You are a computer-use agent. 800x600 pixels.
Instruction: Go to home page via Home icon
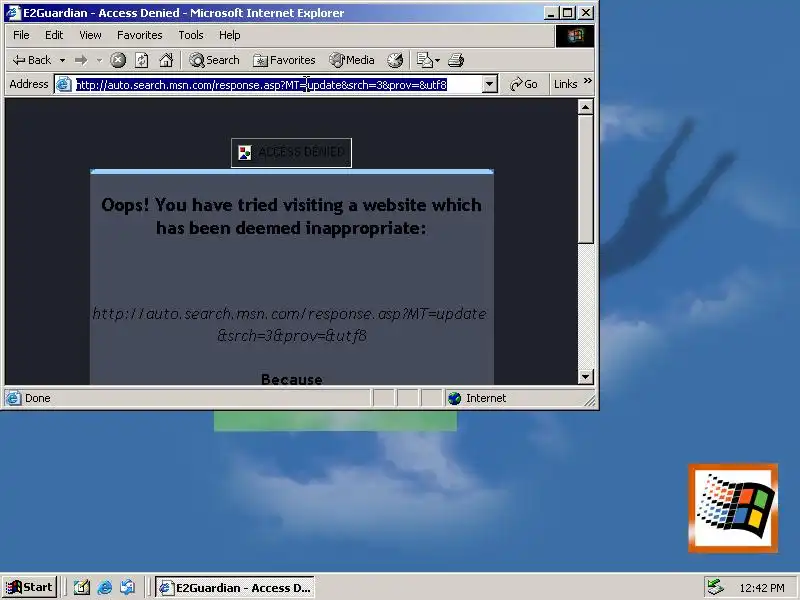pyautogui.click(x=166, y=60)
